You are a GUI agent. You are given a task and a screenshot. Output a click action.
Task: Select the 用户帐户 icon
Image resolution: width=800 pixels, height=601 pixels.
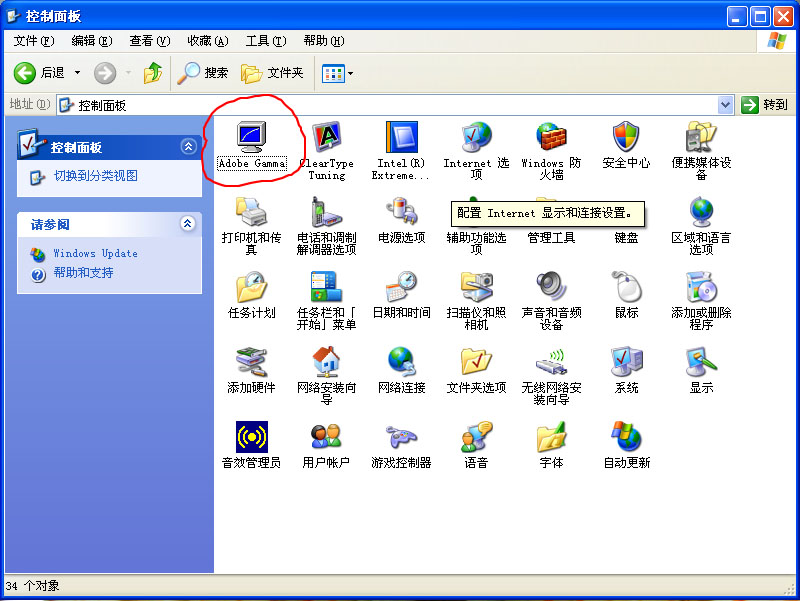point(326,438)
